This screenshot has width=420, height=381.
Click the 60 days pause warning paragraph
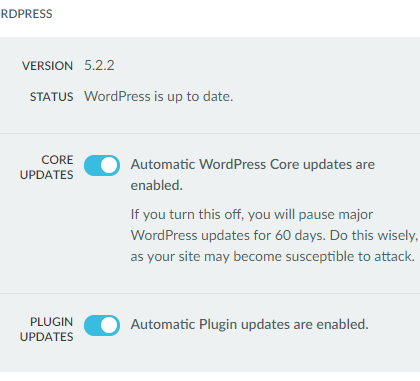[x=274, y=235]
